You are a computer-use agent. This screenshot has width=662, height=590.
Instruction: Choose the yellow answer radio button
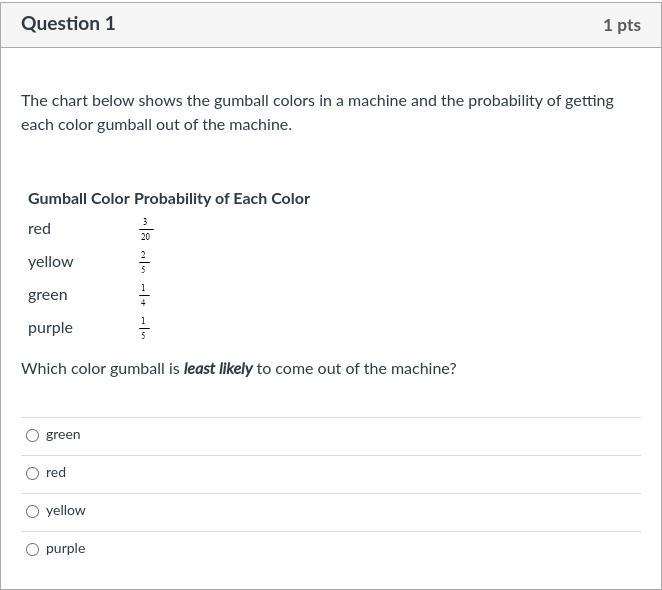coord(33,511)
